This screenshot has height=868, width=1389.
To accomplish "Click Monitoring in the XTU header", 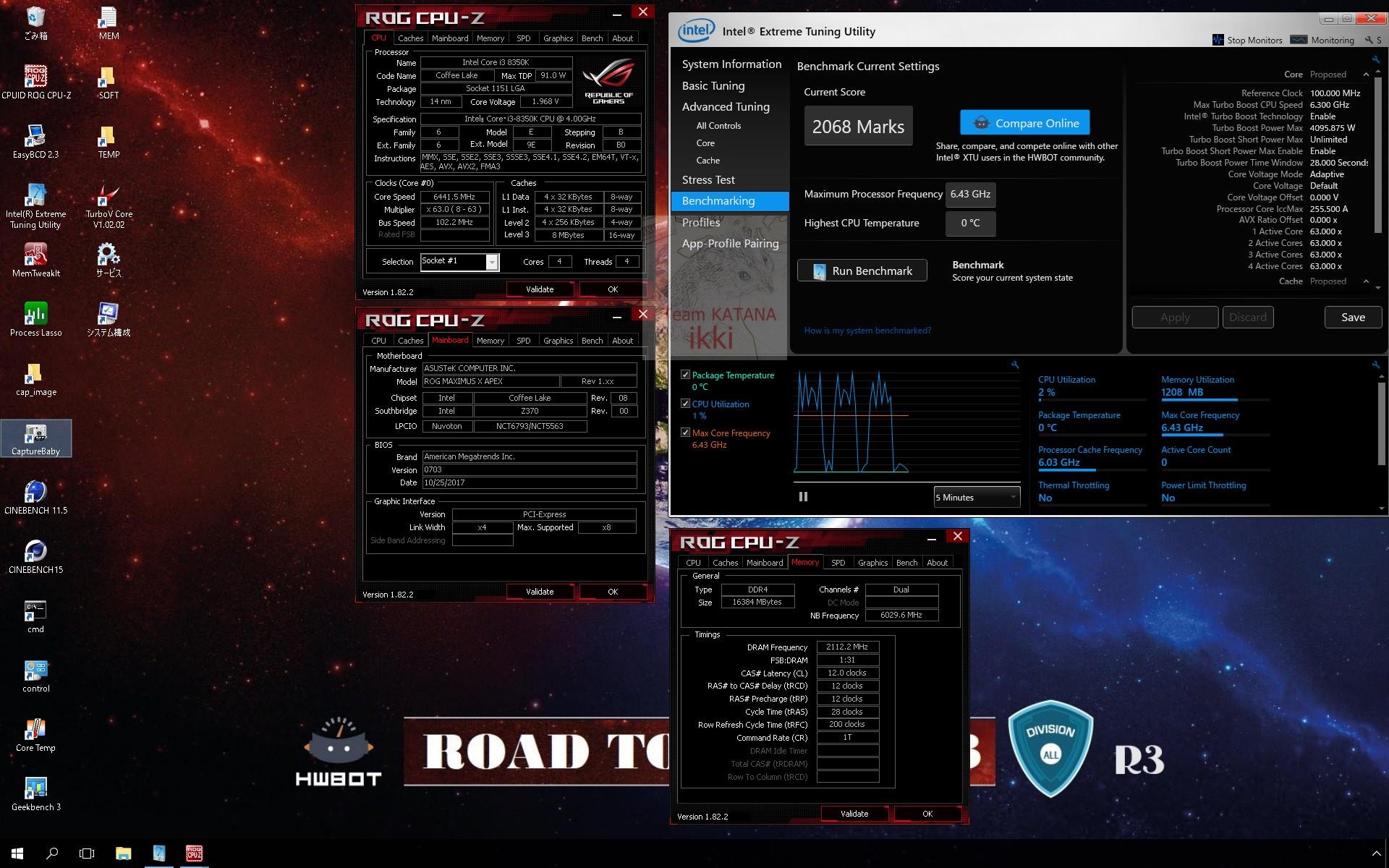I will [x=1322, y=40].
